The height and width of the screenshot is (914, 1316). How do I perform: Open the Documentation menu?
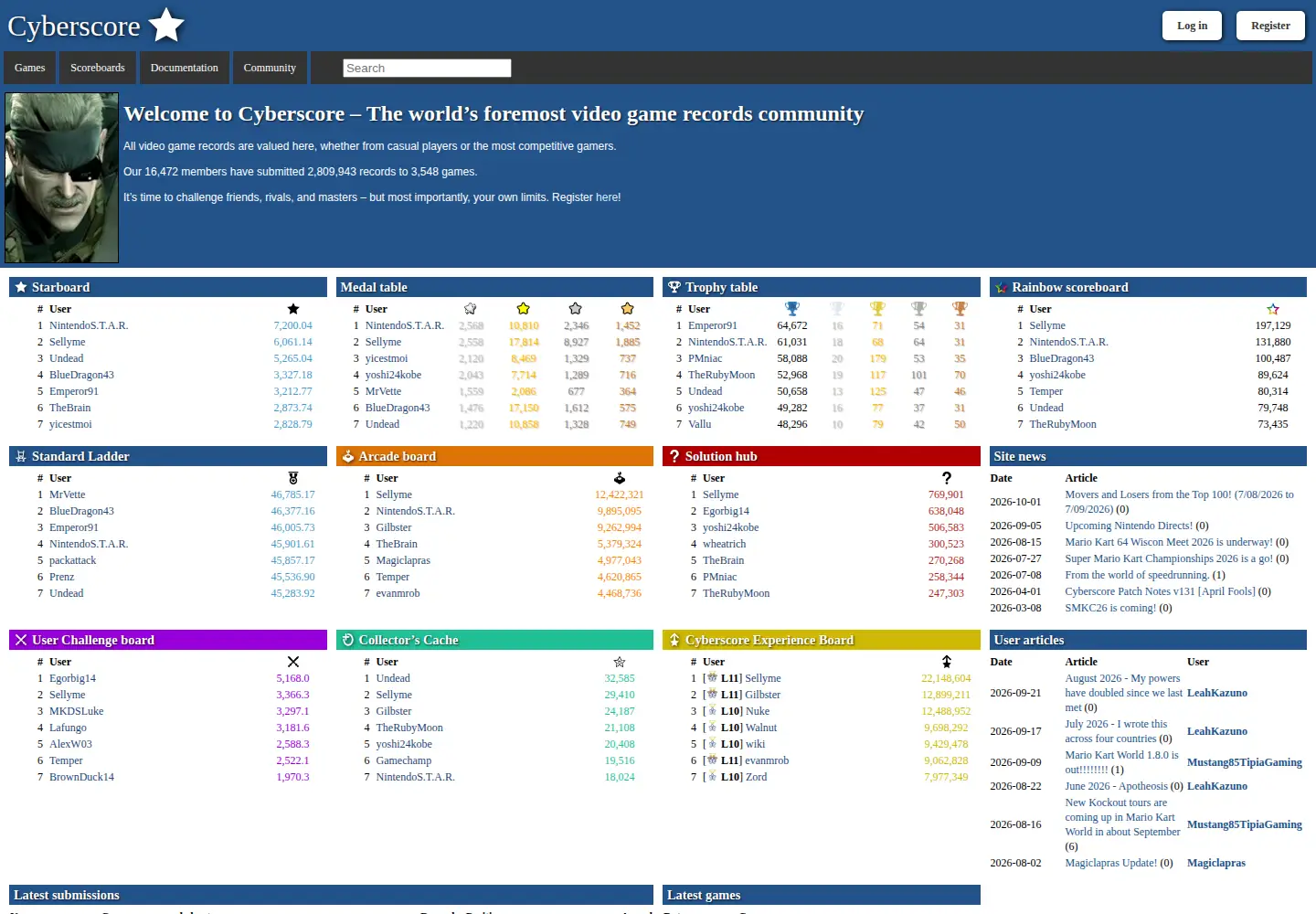click(185, 68)
